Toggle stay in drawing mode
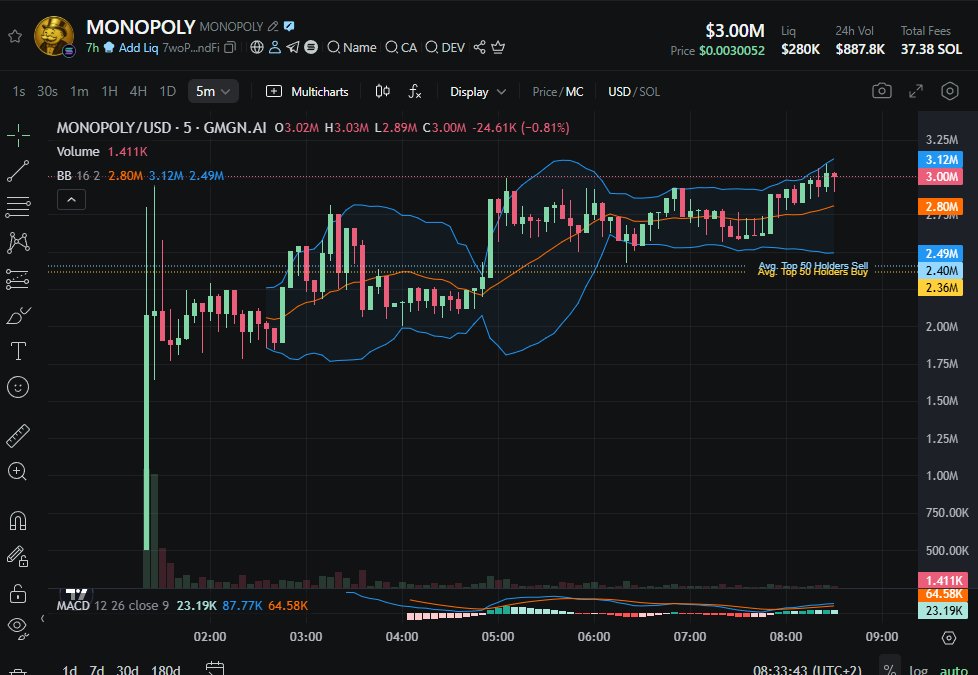This screenshot has height=675, width=978. pyautogui.click(x=18, y=556)
